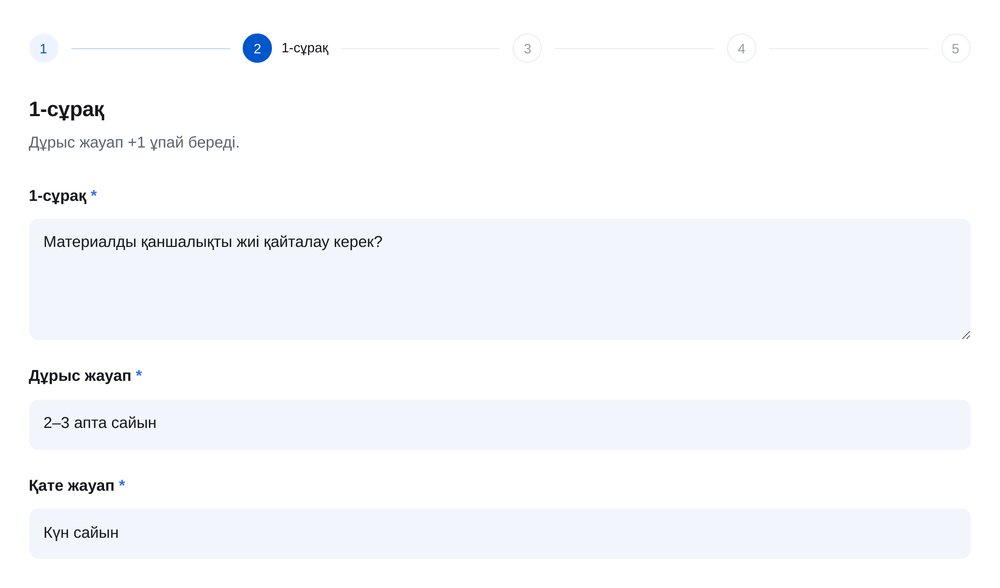The image size is (1000, 588).
Task: Go back to step 1 circle
Action: [x=43, y=48]
